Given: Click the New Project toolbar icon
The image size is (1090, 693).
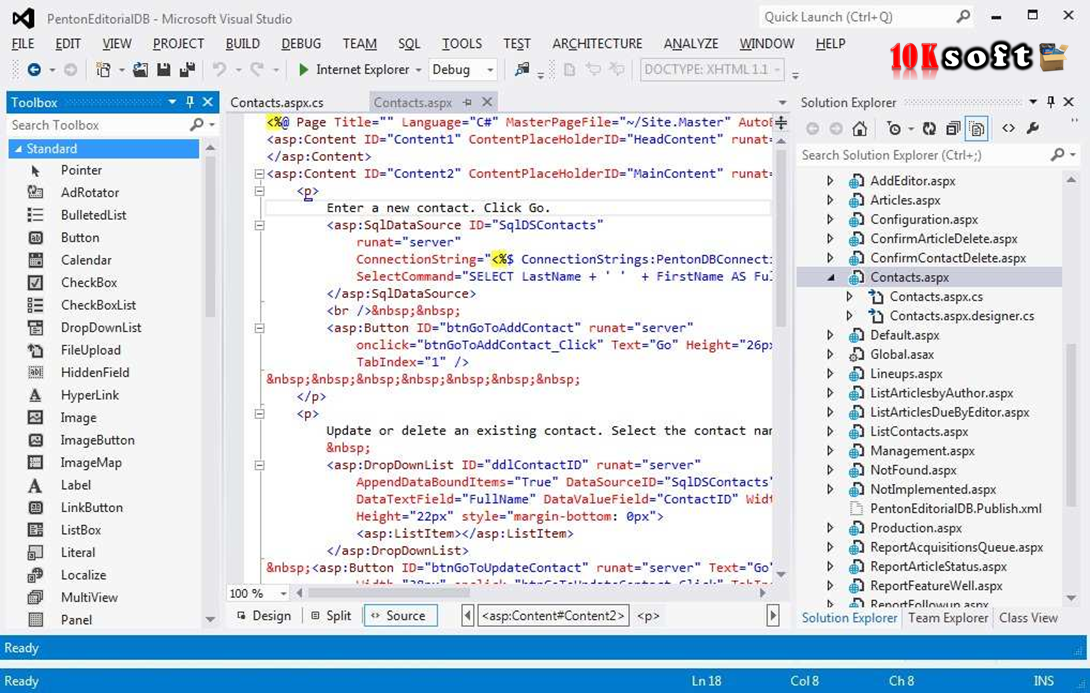Looking at the screenshot, I should coord(103,70).
